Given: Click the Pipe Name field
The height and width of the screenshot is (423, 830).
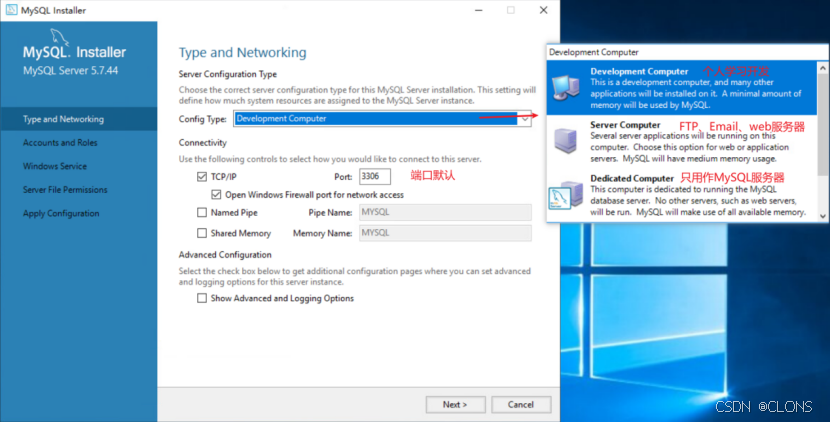Looking at the screenshot, I should pyautogui.click(x=445, y=212).
